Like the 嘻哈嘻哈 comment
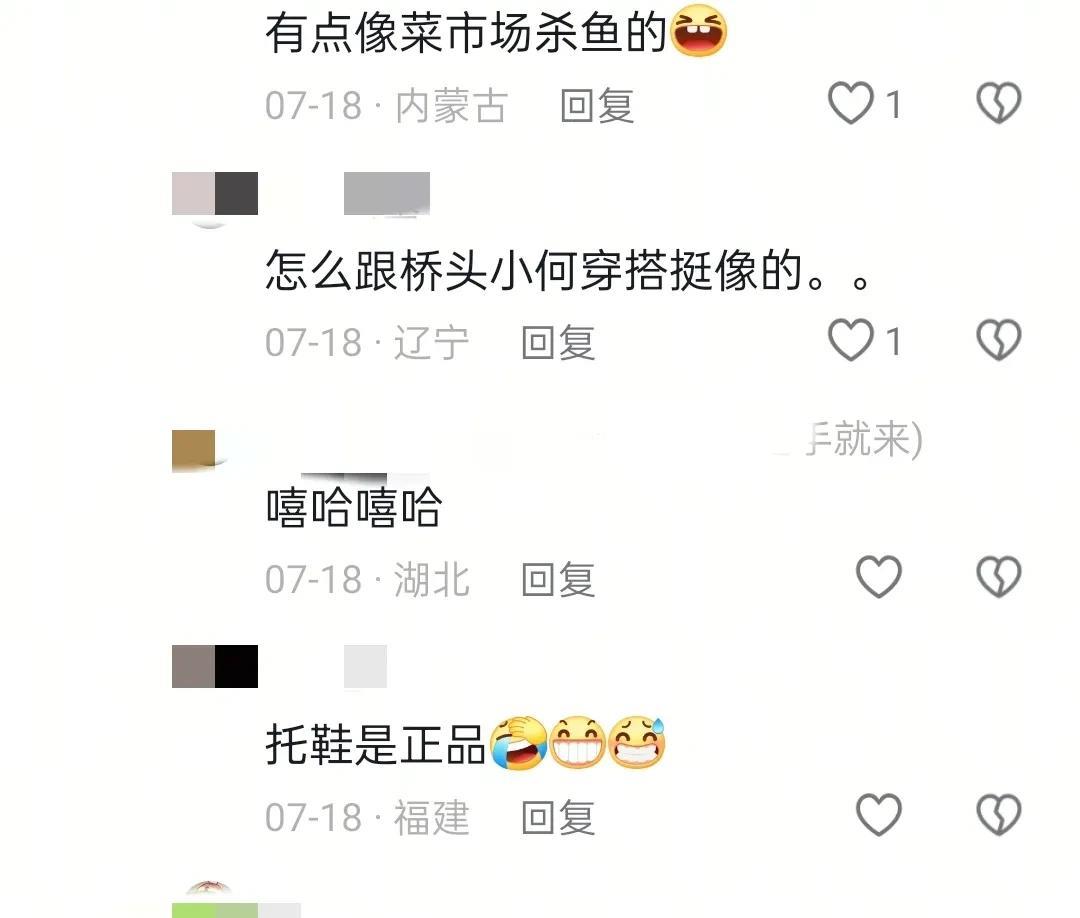Image resolution: width=1080 pixels, height=918 pixels. 879,577
